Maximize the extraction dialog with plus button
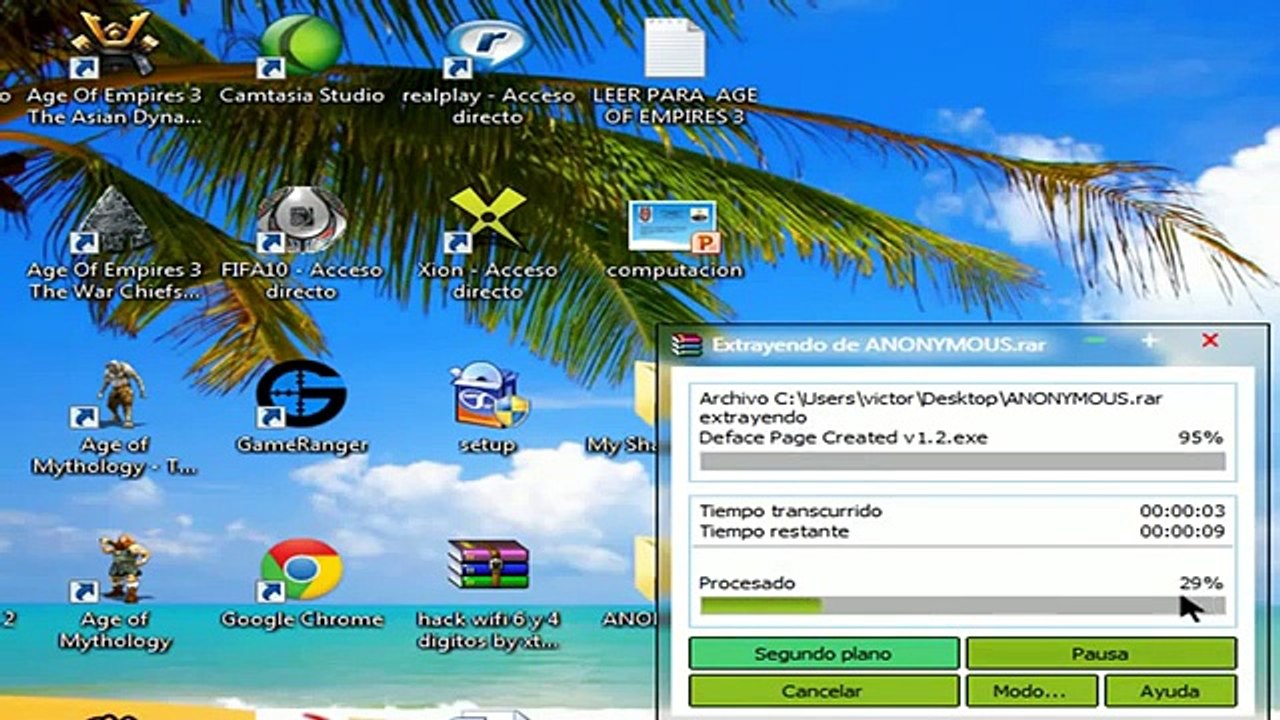Screen dimensions: 1280x720 (x=1150, y=341)
